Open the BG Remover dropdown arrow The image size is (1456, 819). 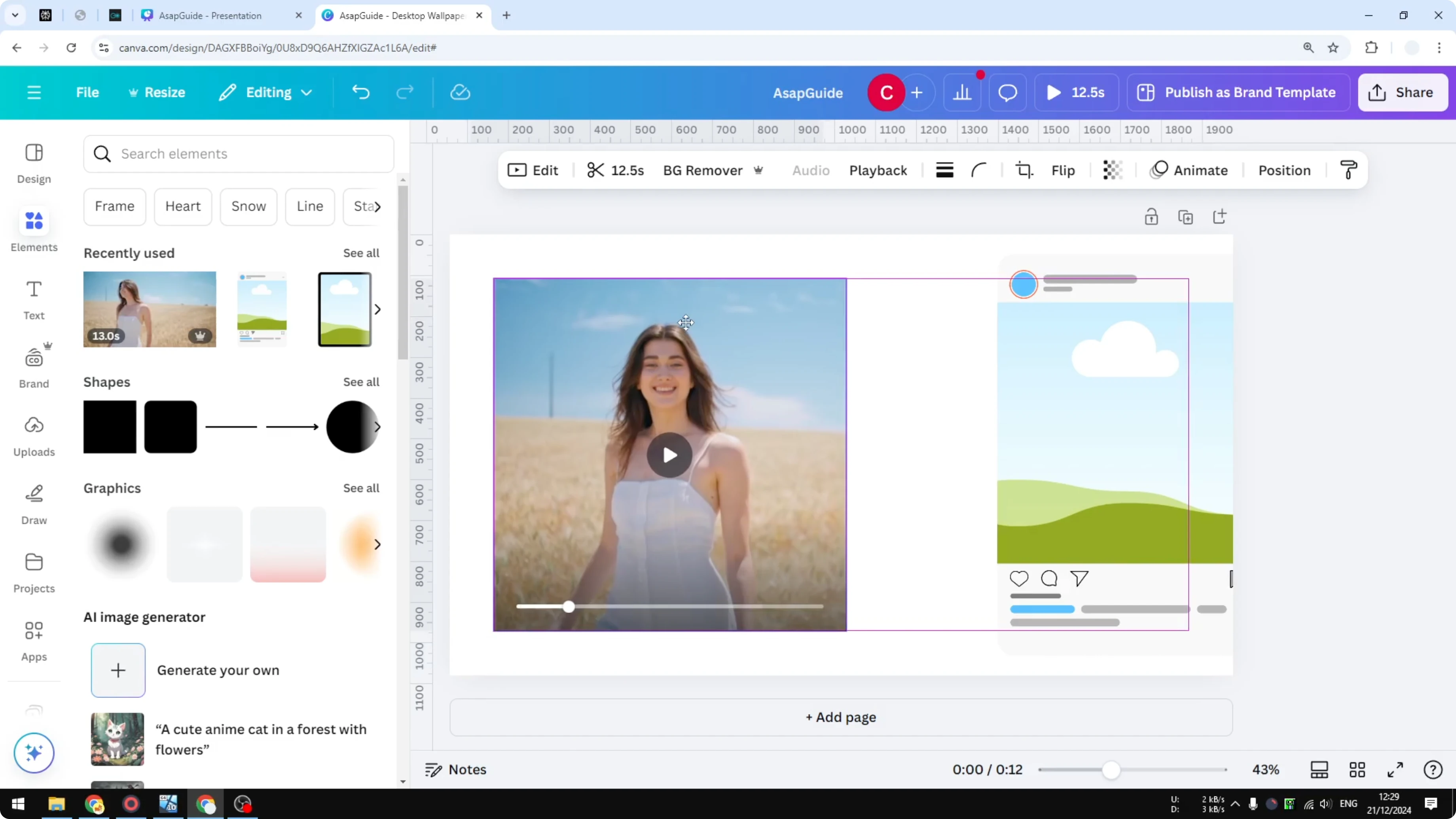(x=759, y=170)
